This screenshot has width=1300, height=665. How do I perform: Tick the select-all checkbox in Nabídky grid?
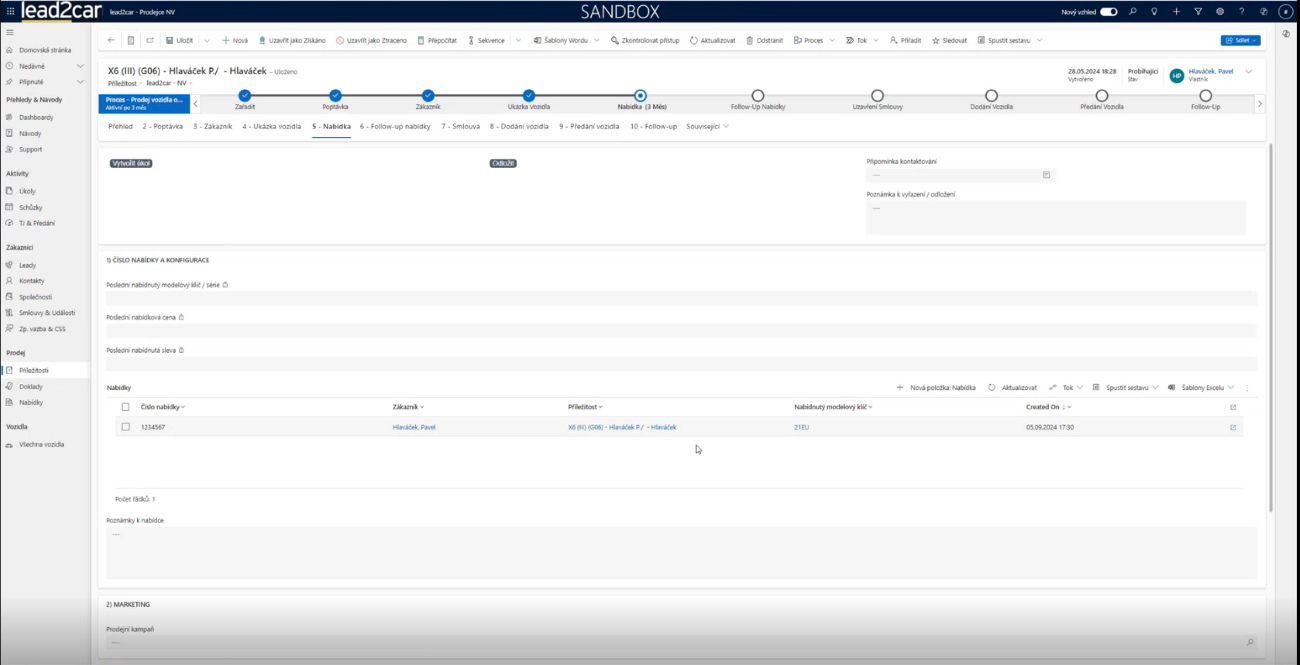point(125,407)
